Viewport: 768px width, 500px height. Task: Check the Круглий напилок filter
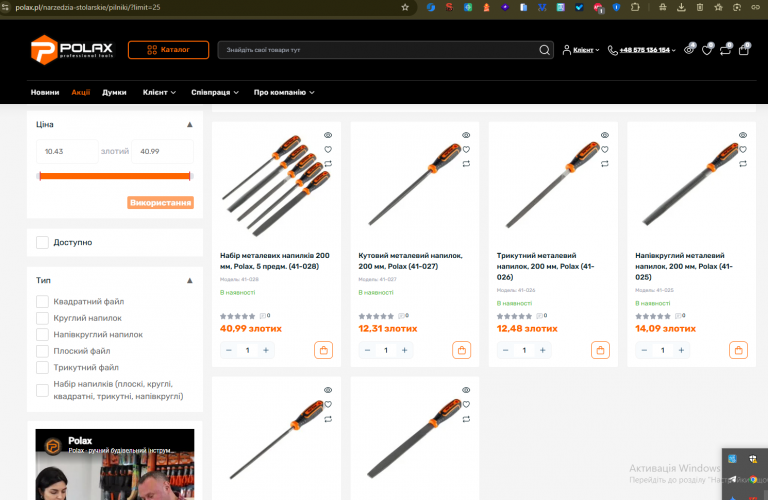[43, 318]
